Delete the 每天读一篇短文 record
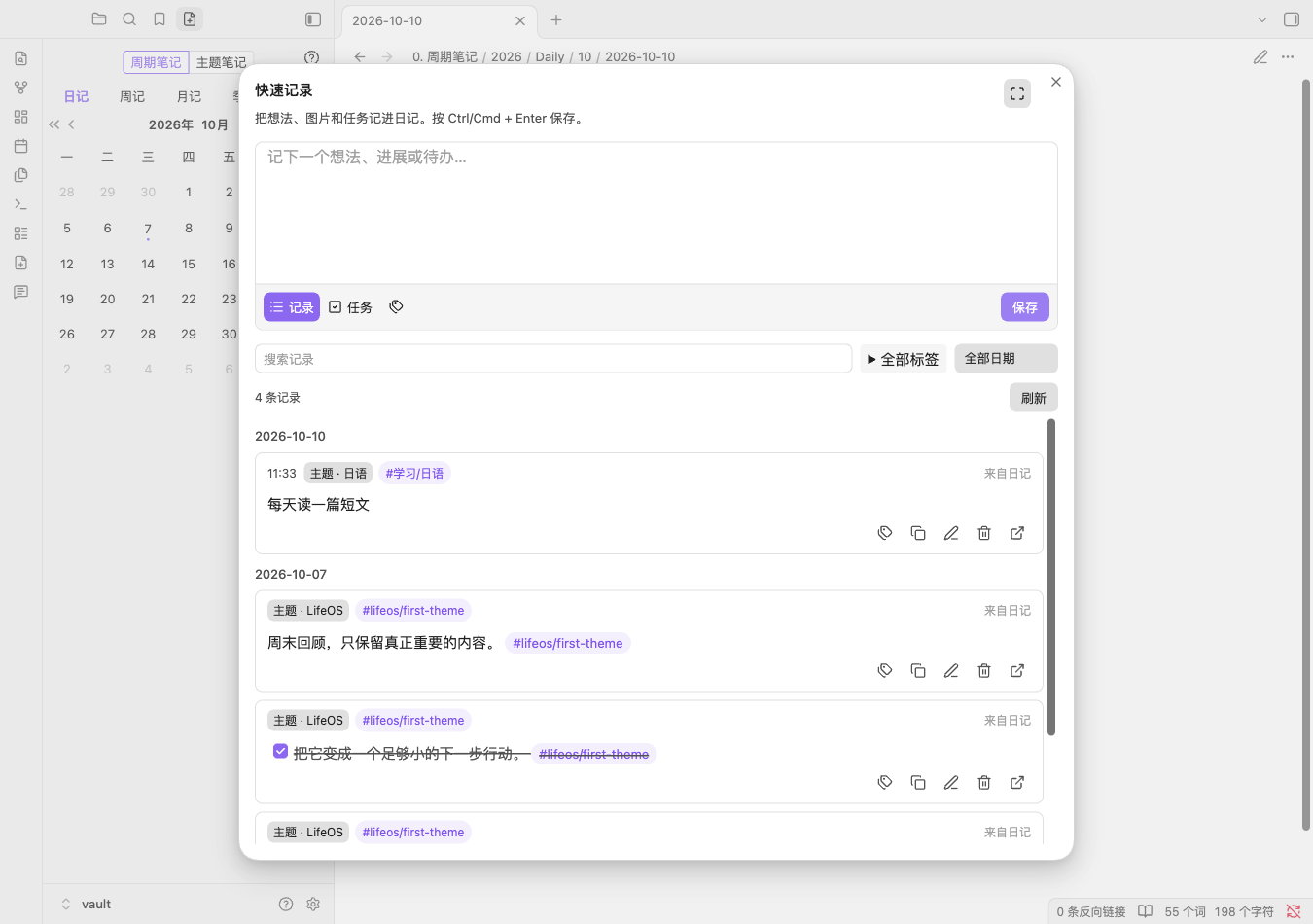 click(984, 533)
